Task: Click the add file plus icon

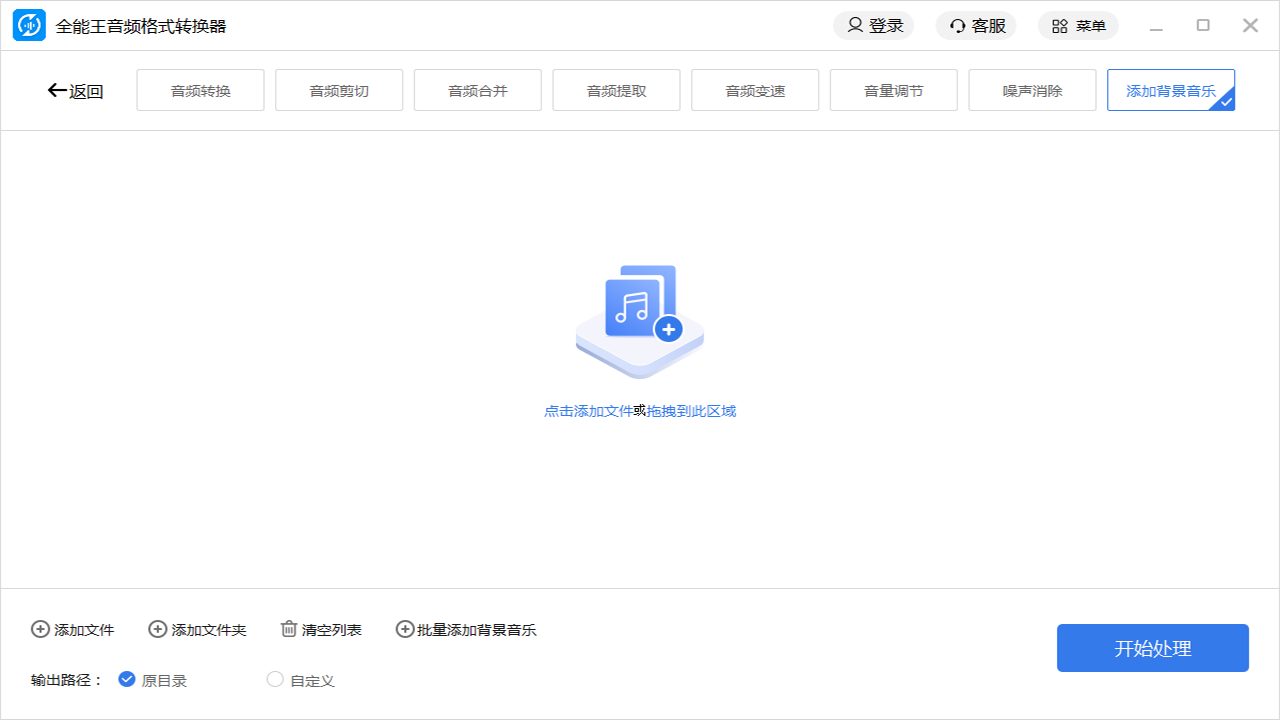Action: pyautogui.click(x=40, y=629)
